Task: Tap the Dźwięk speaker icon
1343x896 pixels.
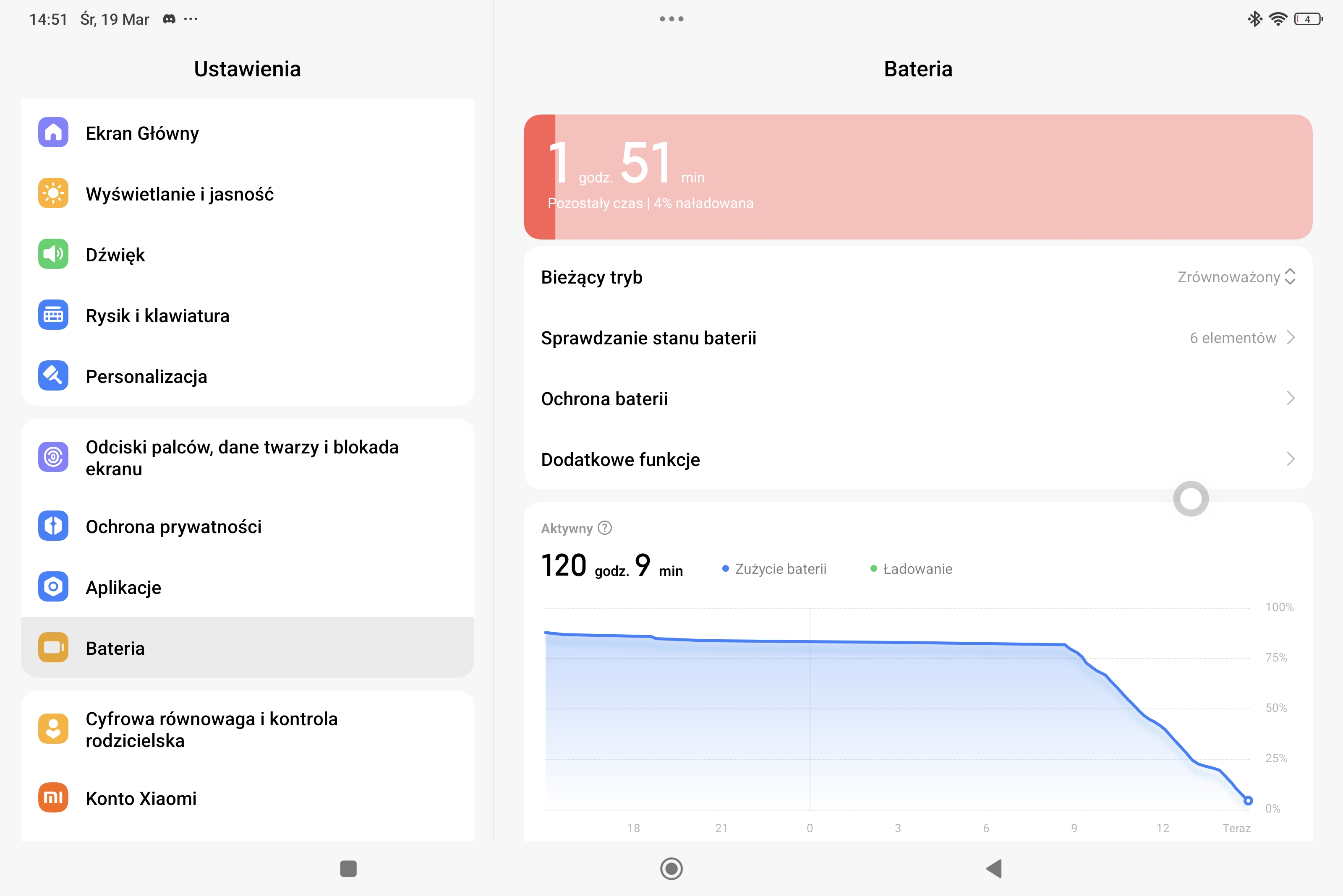Action: [x=53, y=254]
